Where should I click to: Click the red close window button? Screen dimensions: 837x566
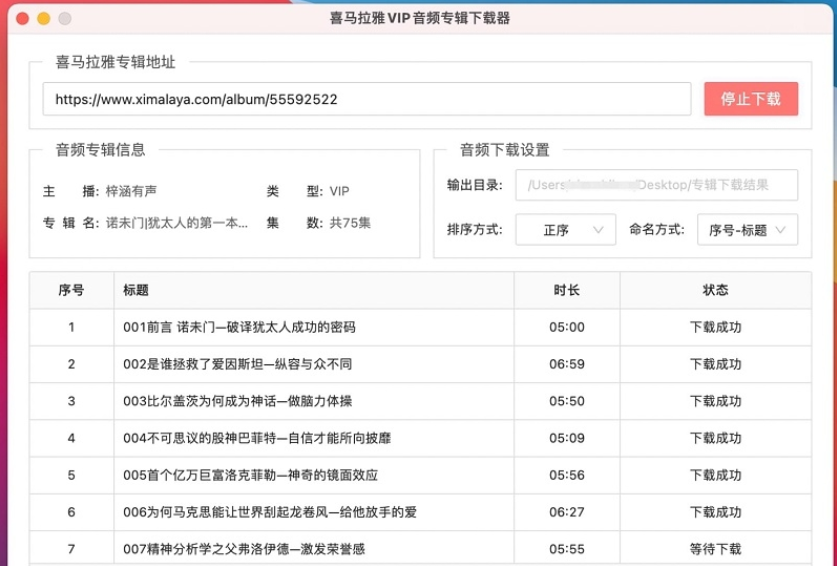click(22, 19)
